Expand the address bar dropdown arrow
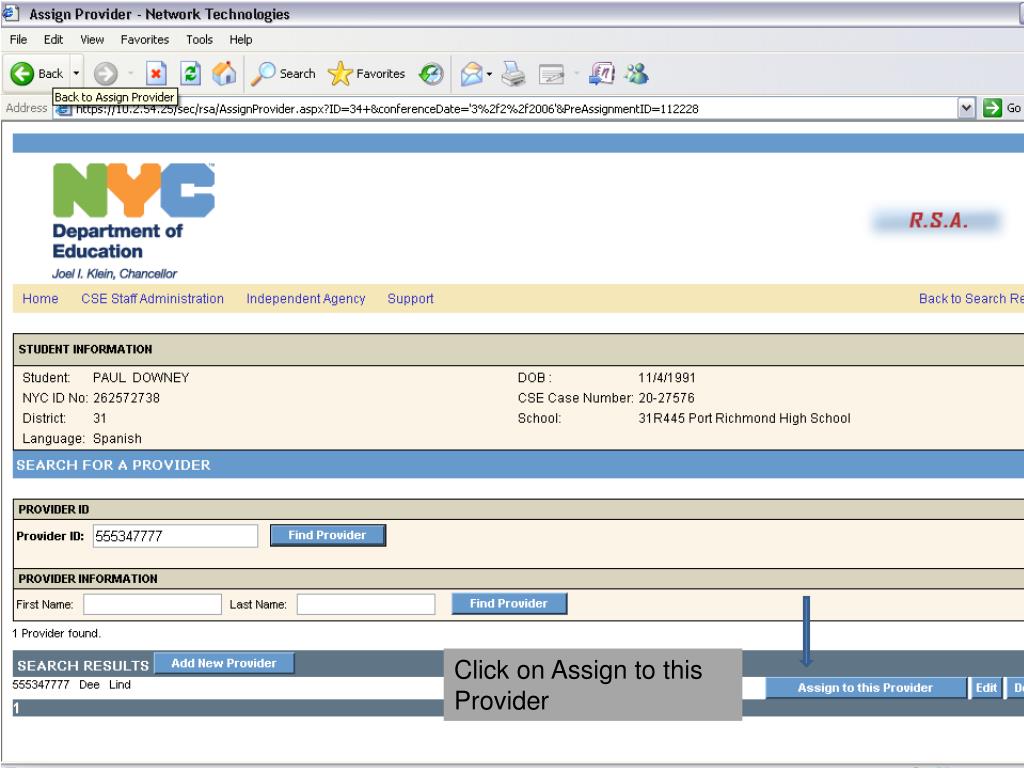The height and width of the screenshot is (768, 1024). (x=967, y=108)
